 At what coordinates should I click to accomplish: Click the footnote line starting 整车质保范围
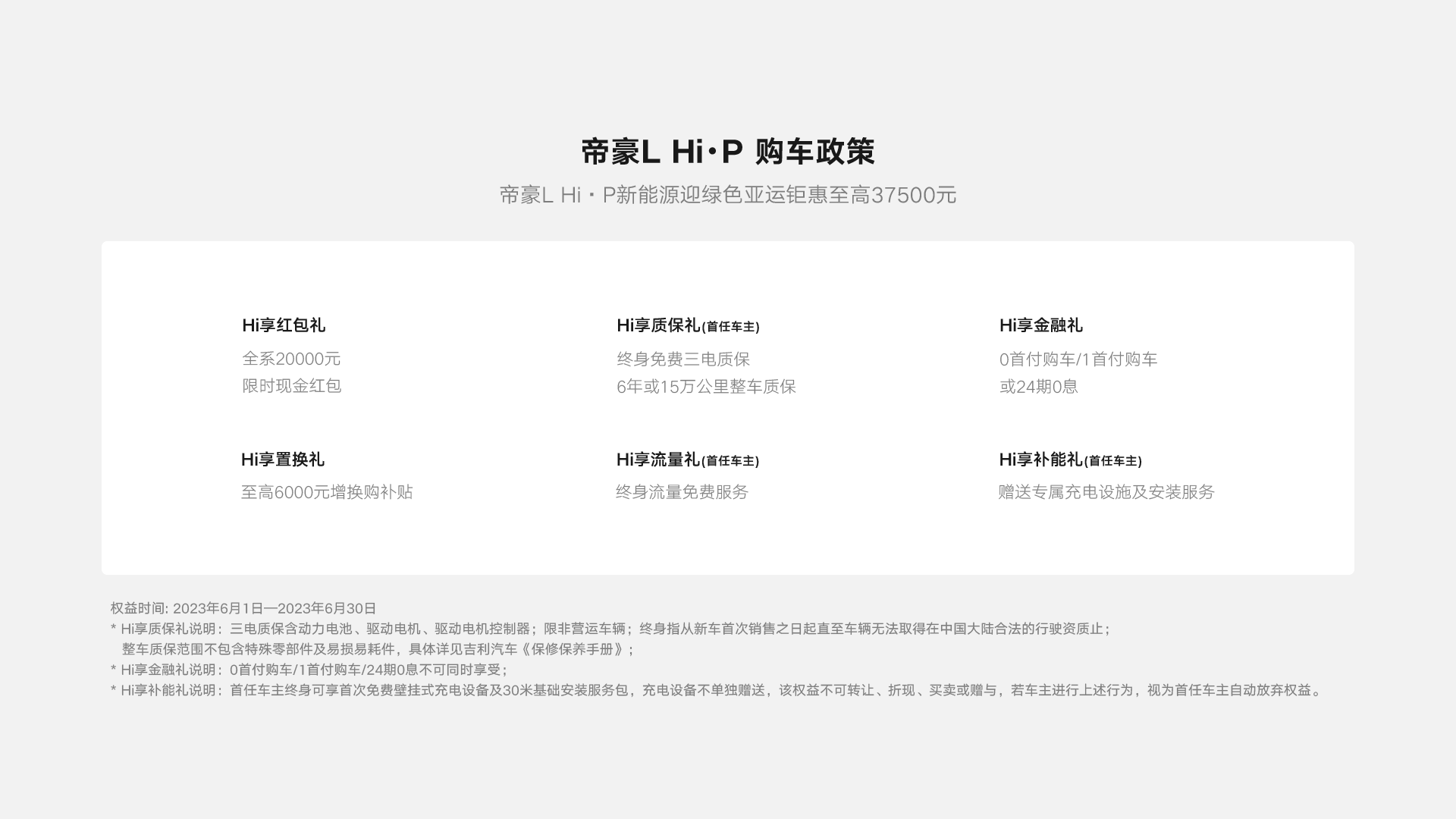(x=378, y=649)
